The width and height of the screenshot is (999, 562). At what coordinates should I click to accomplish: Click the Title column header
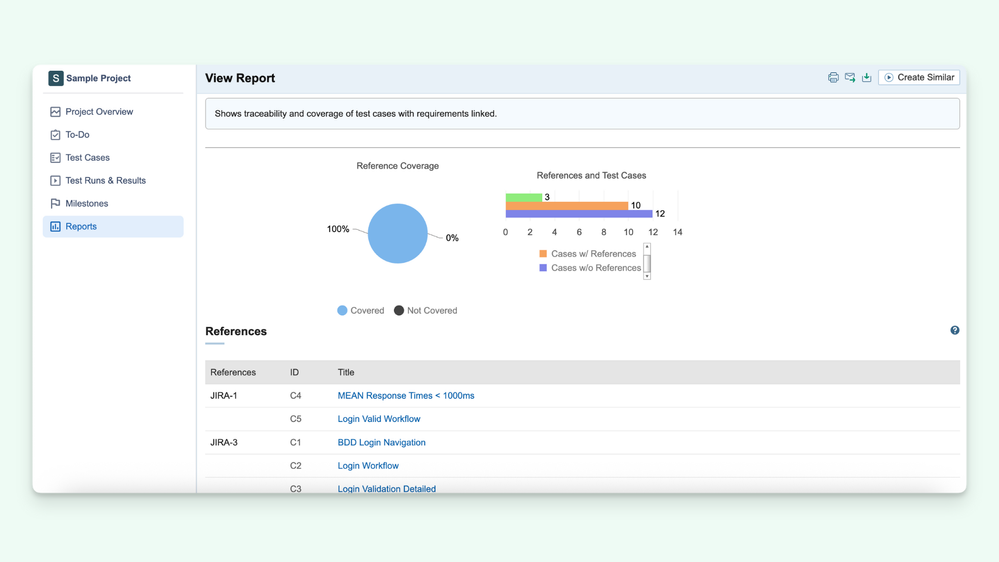coord(346,373)
